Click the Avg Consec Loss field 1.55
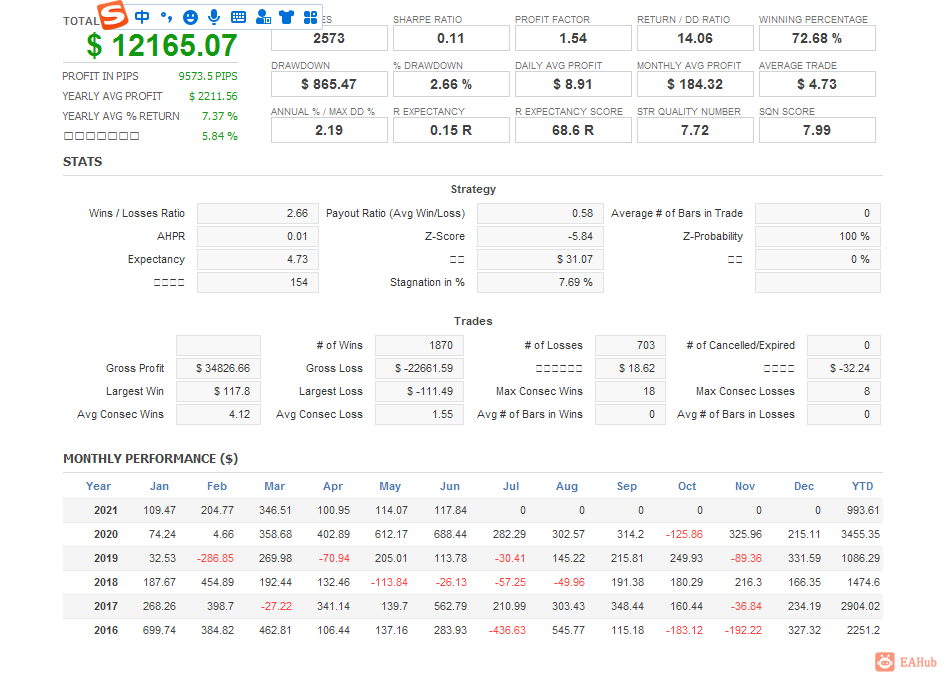The image size is (946, 677). coord(419,414)
